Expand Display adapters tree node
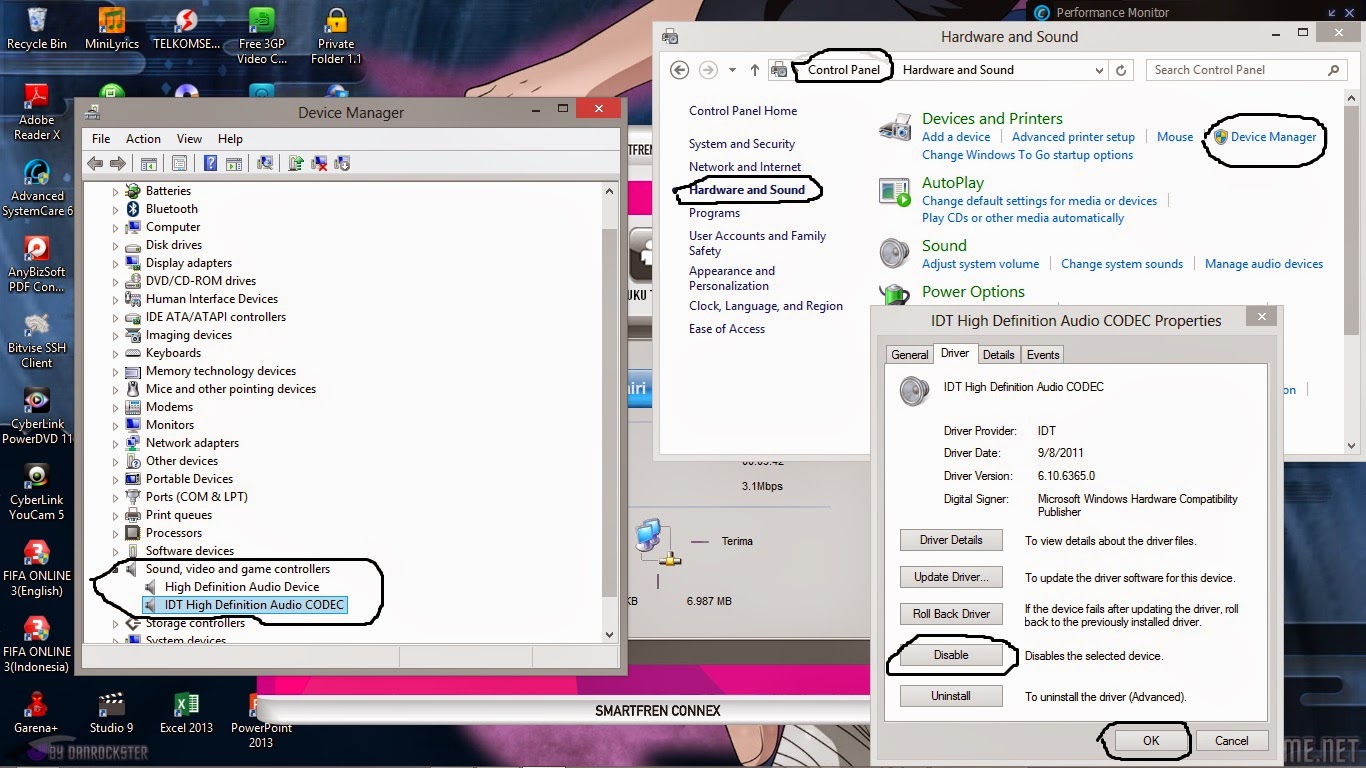The height and width of the screenshot is (768, 1366). pos(115,263)
